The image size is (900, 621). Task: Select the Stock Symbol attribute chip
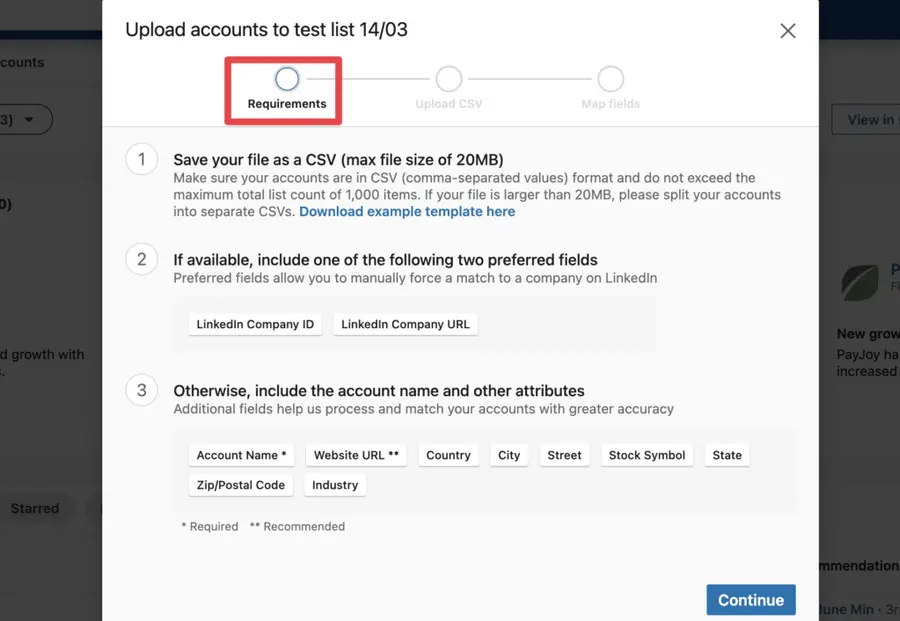(x=647, y=455)
